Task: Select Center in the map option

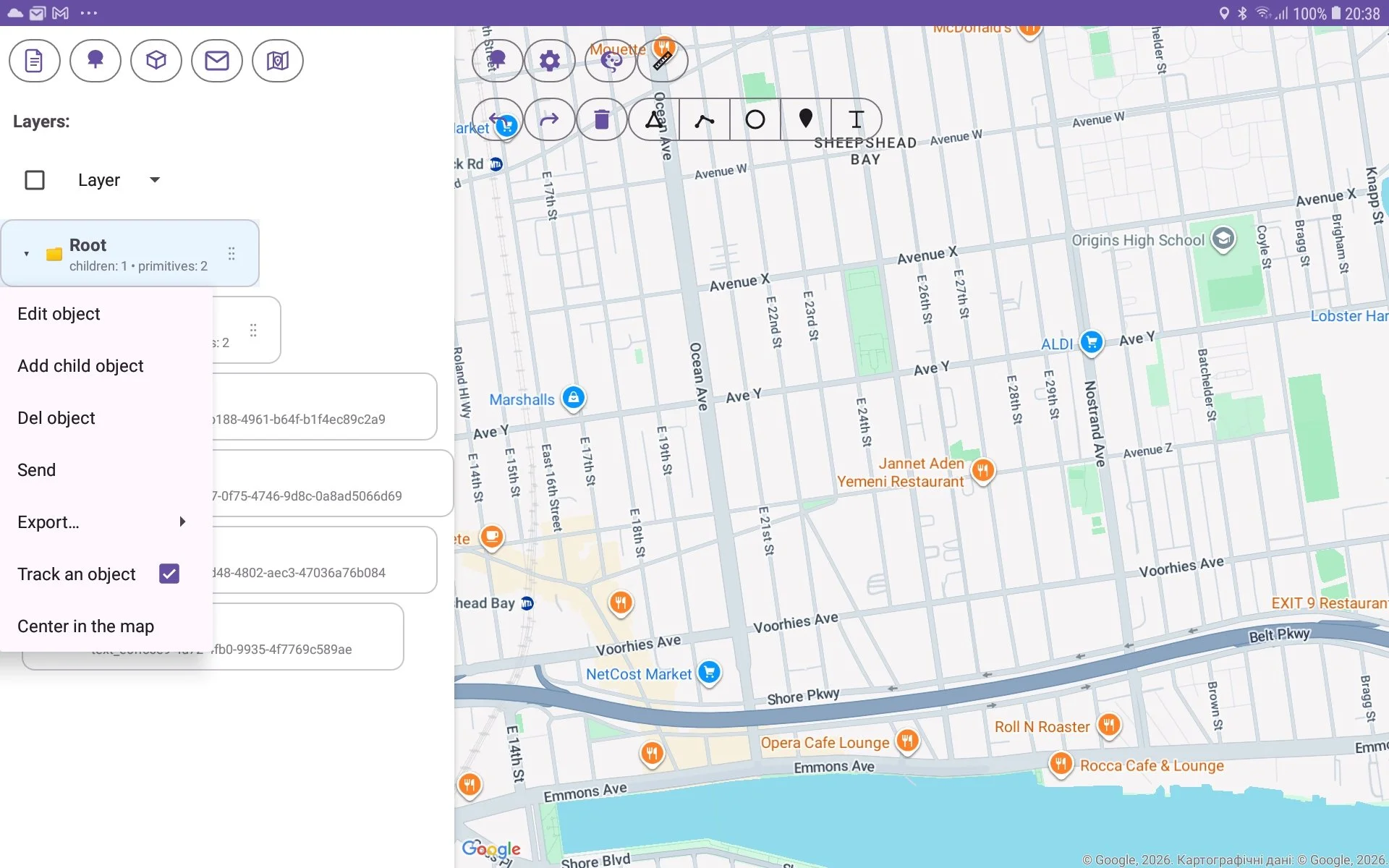Action: 106,626
